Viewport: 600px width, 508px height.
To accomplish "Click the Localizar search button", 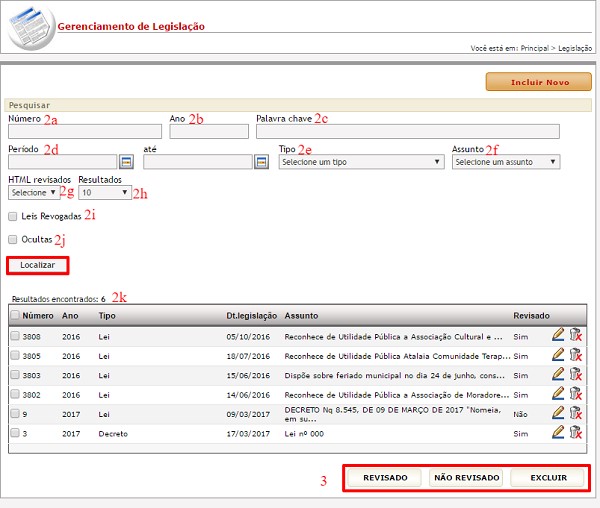I will 38,265.
